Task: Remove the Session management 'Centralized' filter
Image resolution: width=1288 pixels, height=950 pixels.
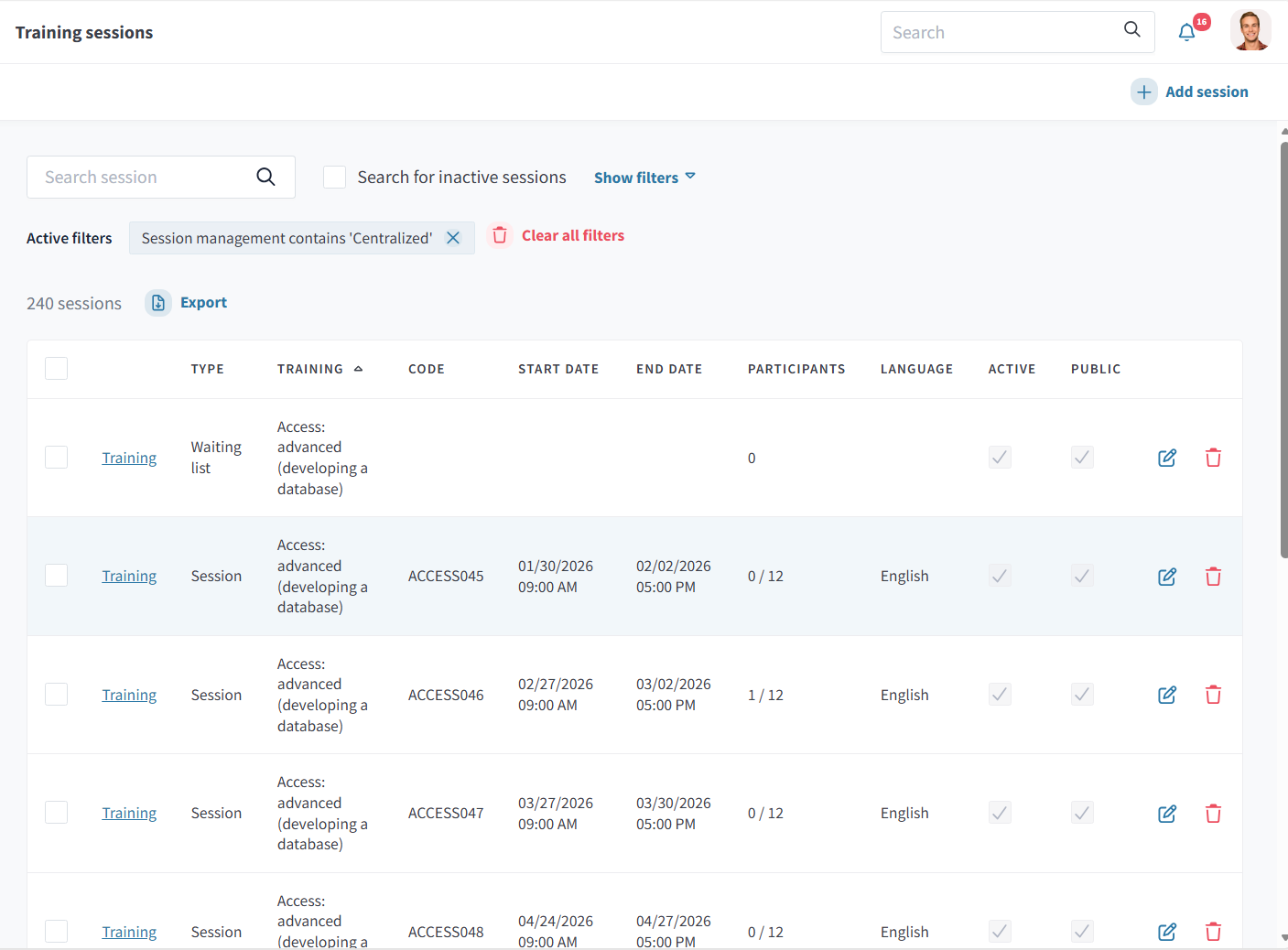Action: [x=453, y=238]
